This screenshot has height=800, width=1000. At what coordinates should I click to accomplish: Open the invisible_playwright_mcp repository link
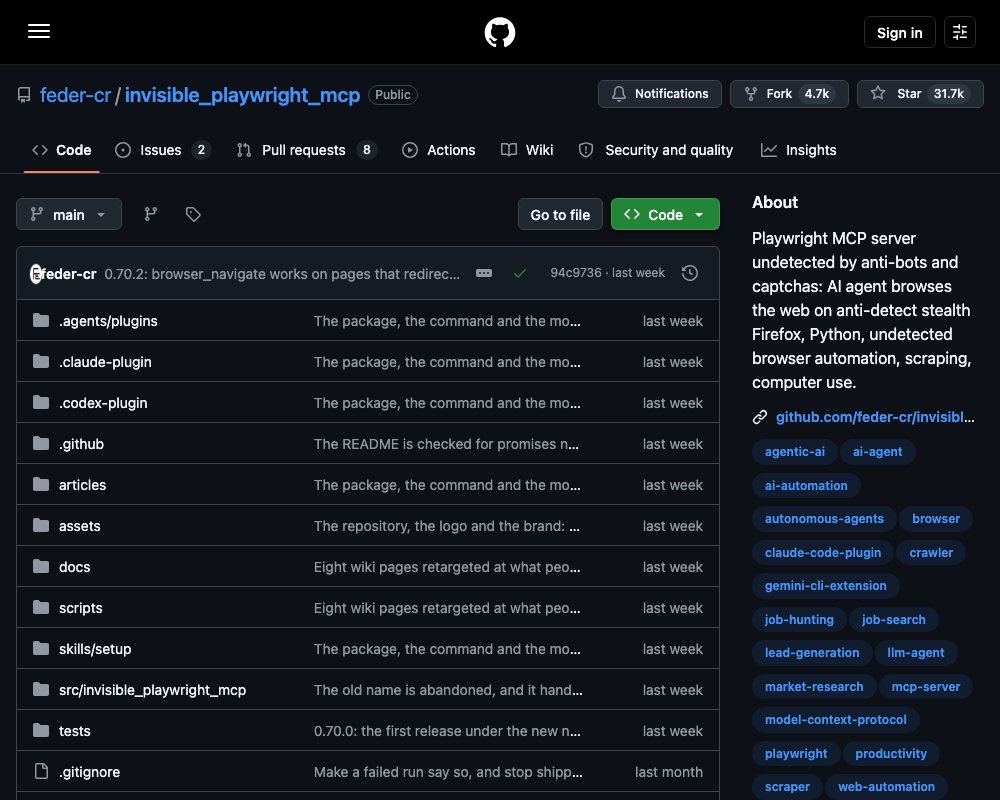point(242,95)
